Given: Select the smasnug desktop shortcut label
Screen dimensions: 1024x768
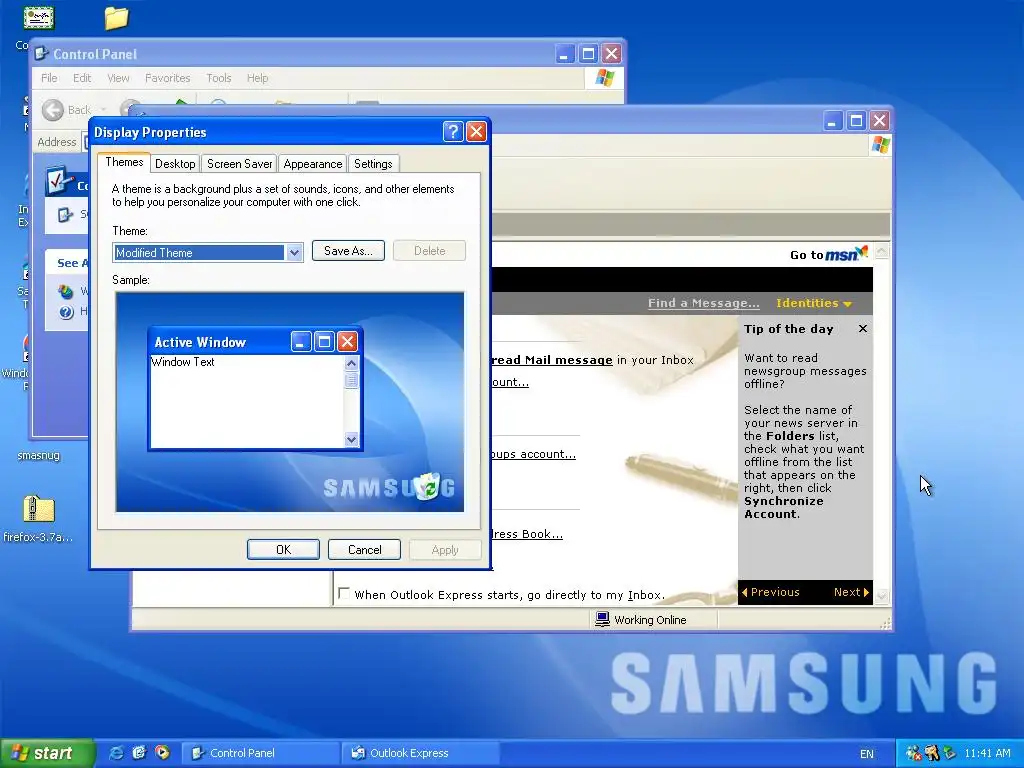Looking at the screenshot, I should coord(39,455).
